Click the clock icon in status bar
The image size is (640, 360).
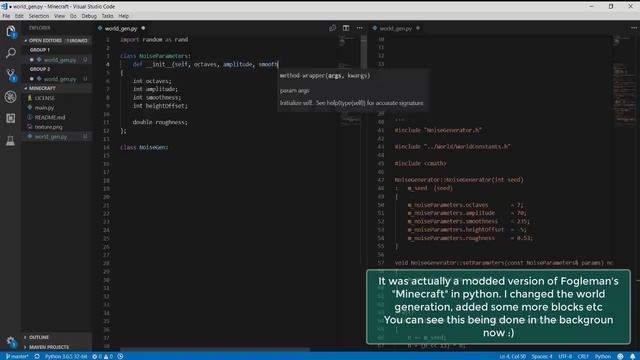click(120, 356)
